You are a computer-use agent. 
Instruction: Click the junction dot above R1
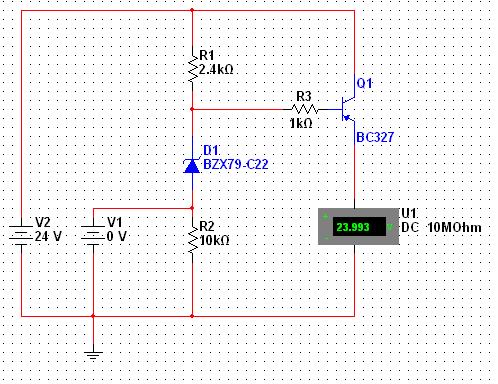(x=192, y=10)
